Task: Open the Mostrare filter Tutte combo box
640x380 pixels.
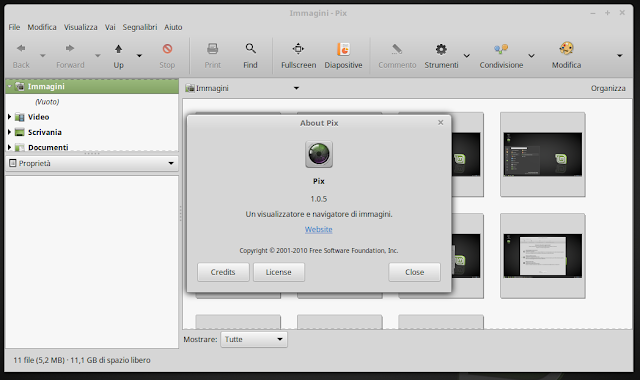Action: pos(254,340)
